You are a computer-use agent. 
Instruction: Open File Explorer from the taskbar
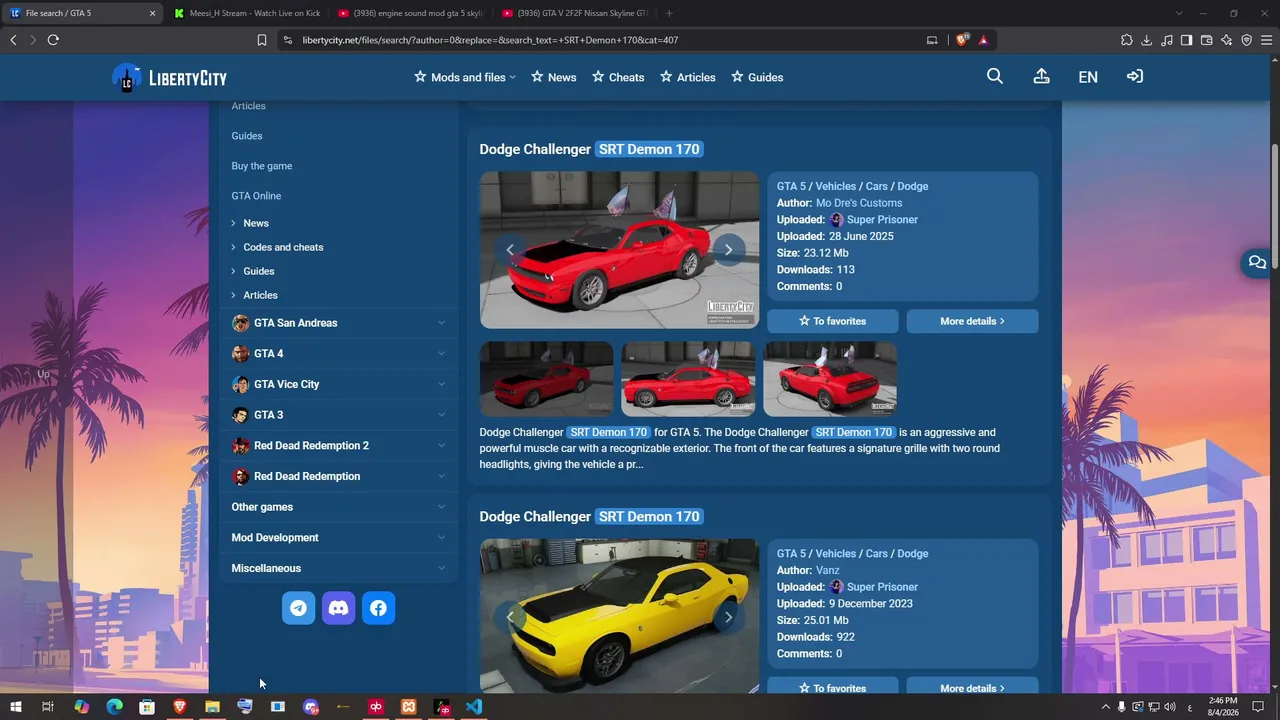pos(212,707)
